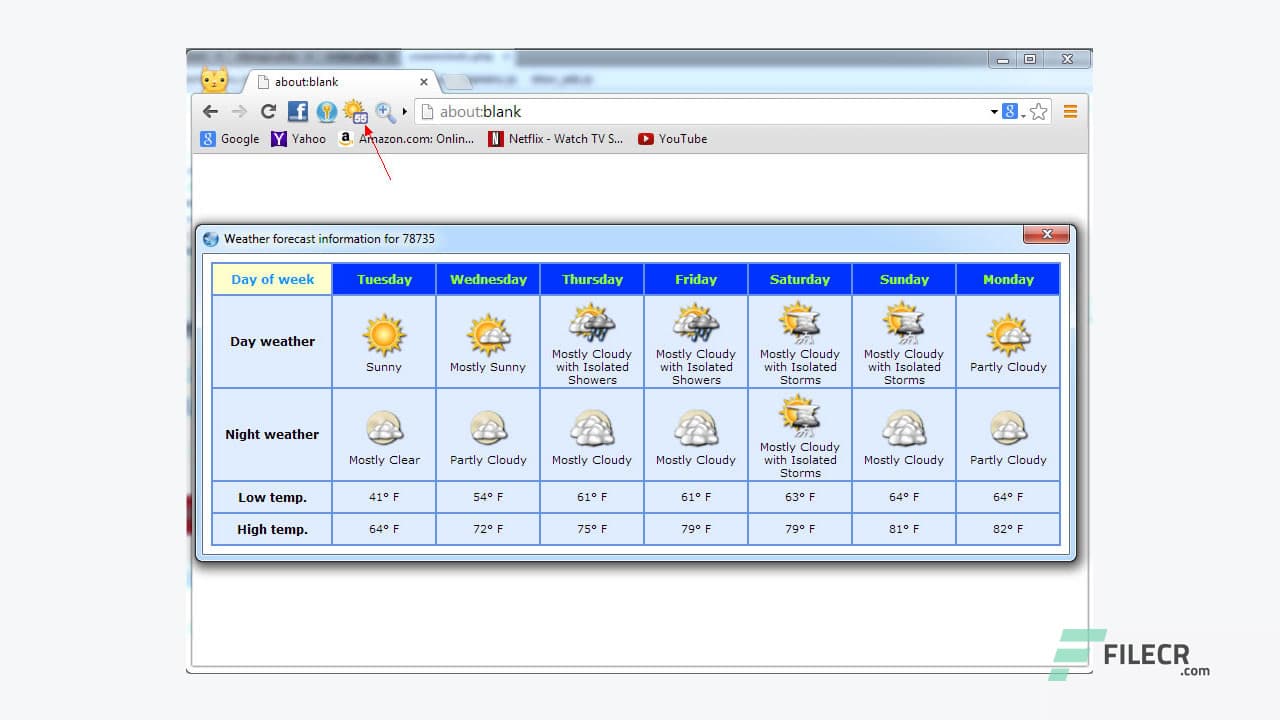Click the Google search engine icon in address bar

point(1009,111)
